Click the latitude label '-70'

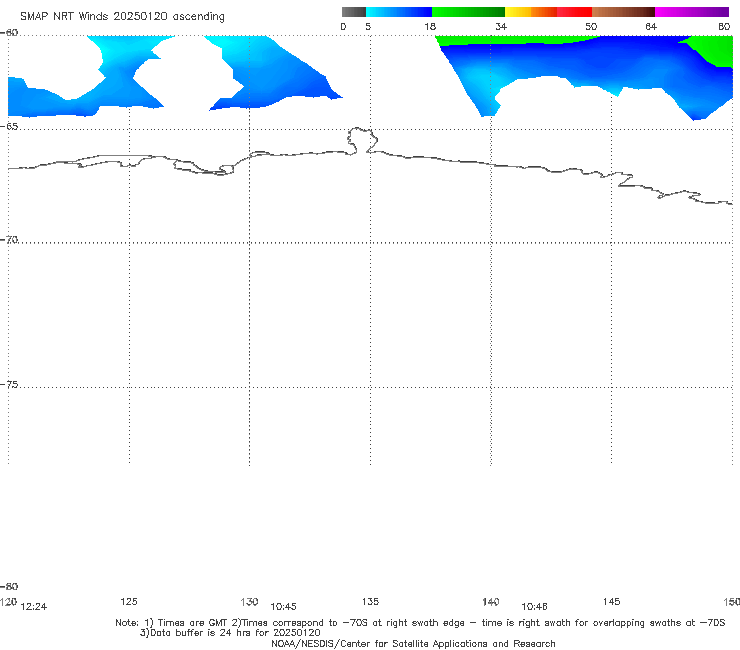pyautogui.click(x=9, y=240)
